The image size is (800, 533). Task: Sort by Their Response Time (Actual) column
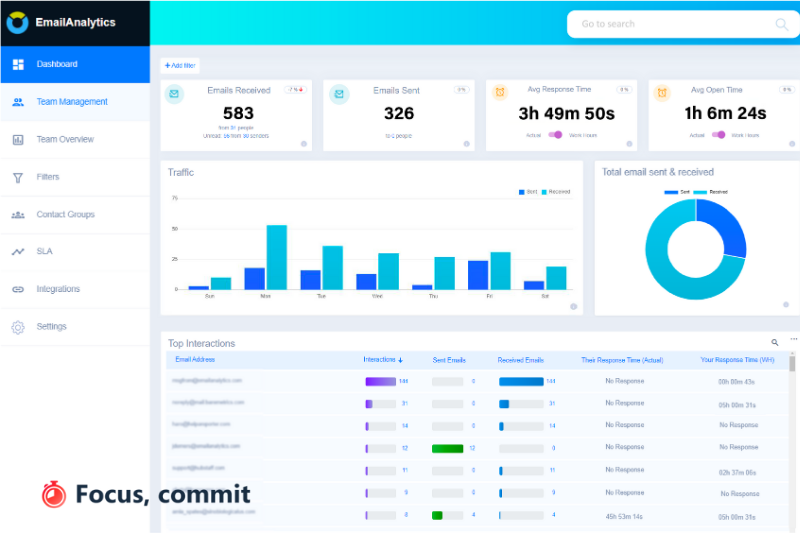click(622, 360)
